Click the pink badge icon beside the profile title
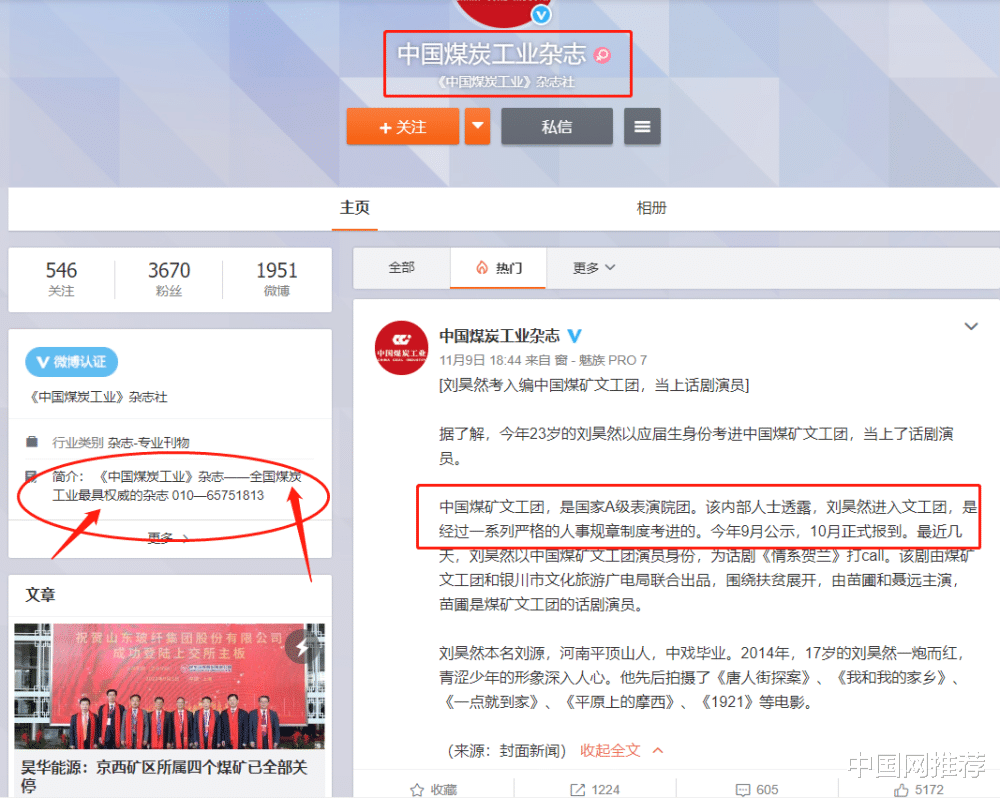The image size is (1000, 798). 602,55
